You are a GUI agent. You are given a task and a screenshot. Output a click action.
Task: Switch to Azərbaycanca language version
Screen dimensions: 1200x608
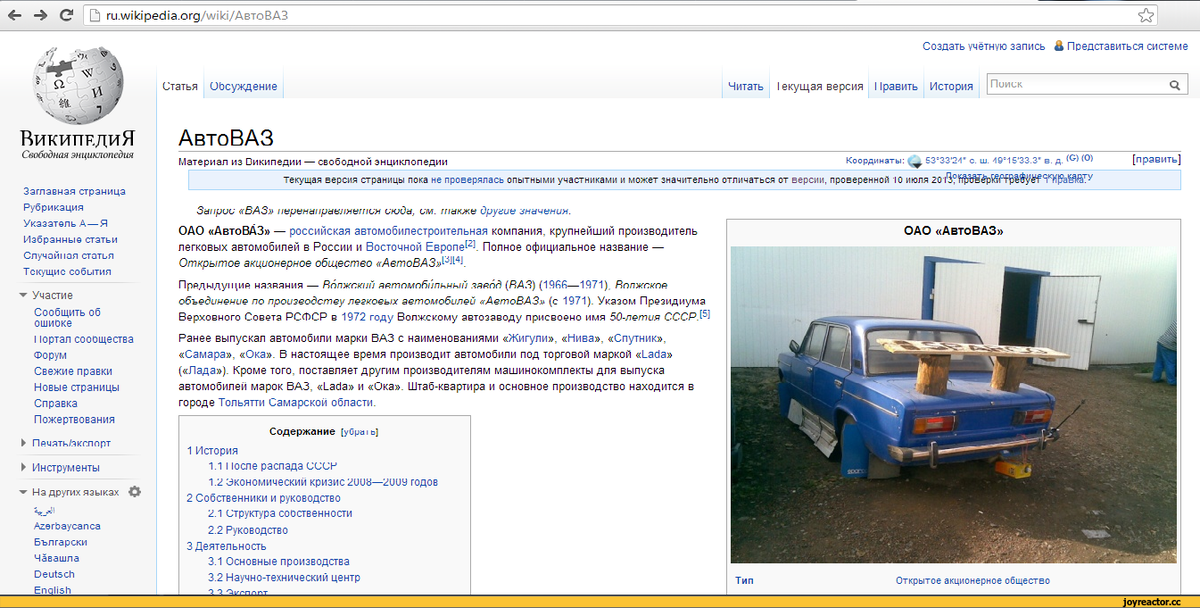point(67,526)
